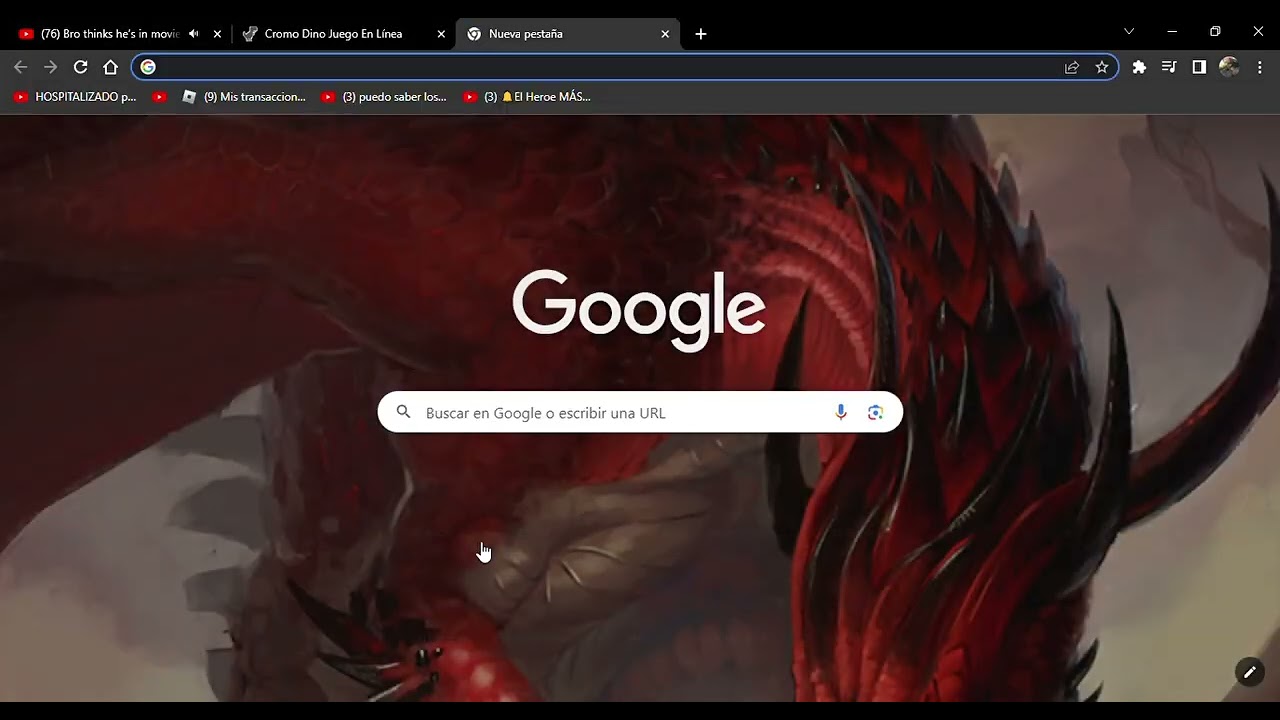
Task: Open a new tab with the plus button
Action: [701, 34]
